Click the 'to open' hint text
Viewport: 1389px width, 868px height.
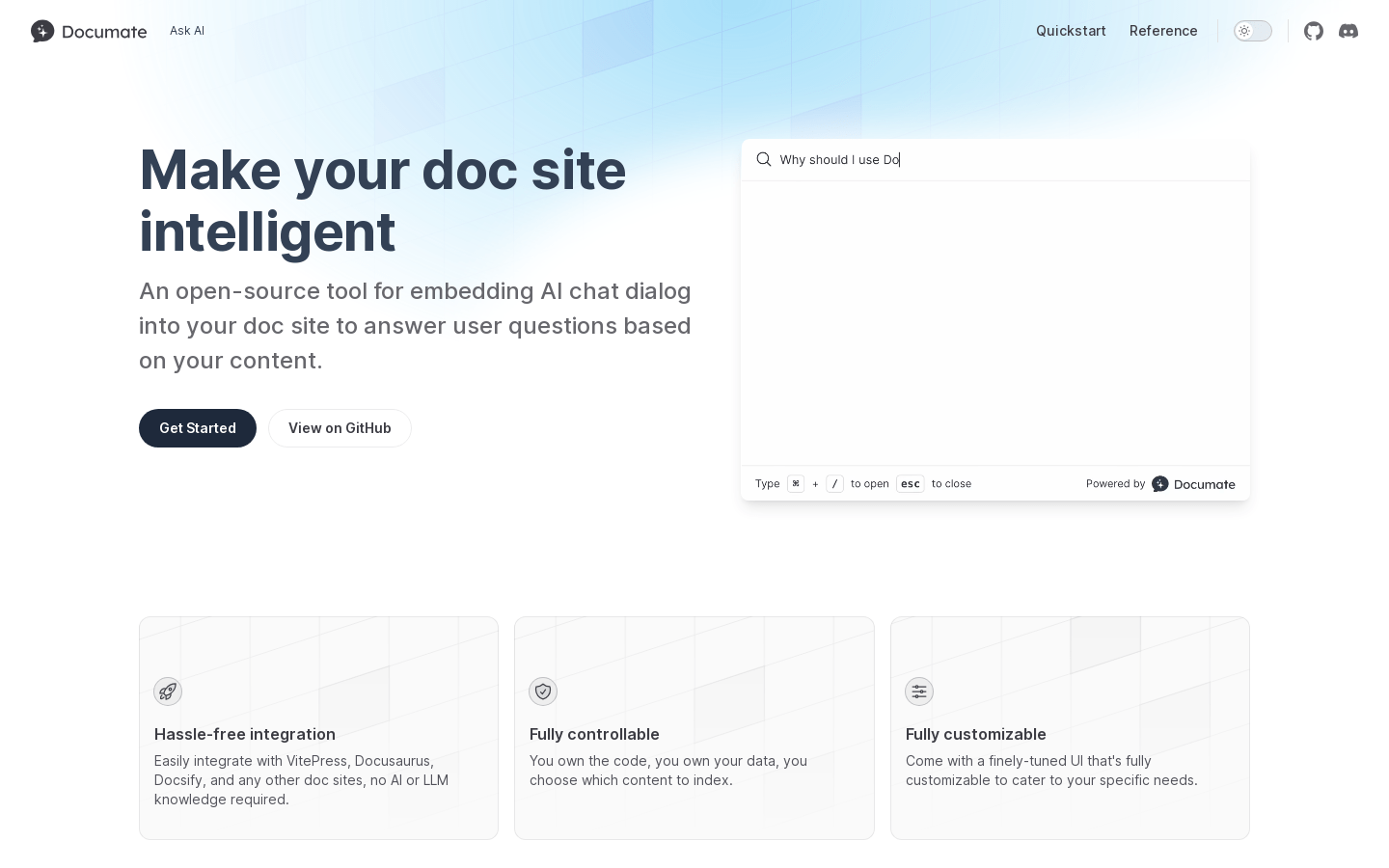click(x=870, y=484)
